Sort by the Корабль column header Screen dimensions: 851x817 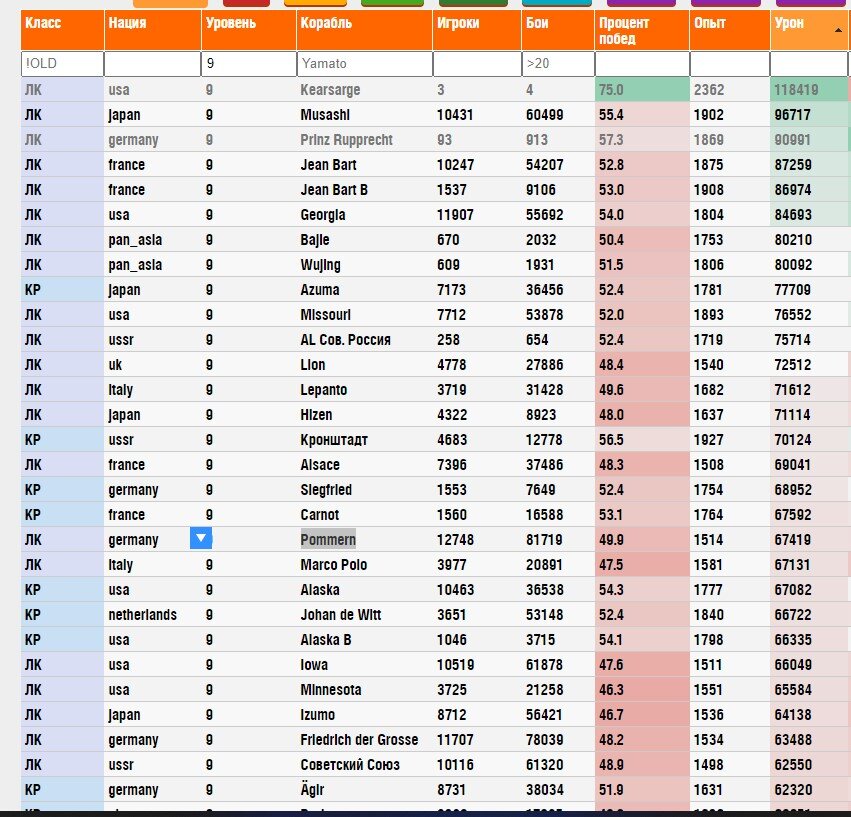point(365,30)
